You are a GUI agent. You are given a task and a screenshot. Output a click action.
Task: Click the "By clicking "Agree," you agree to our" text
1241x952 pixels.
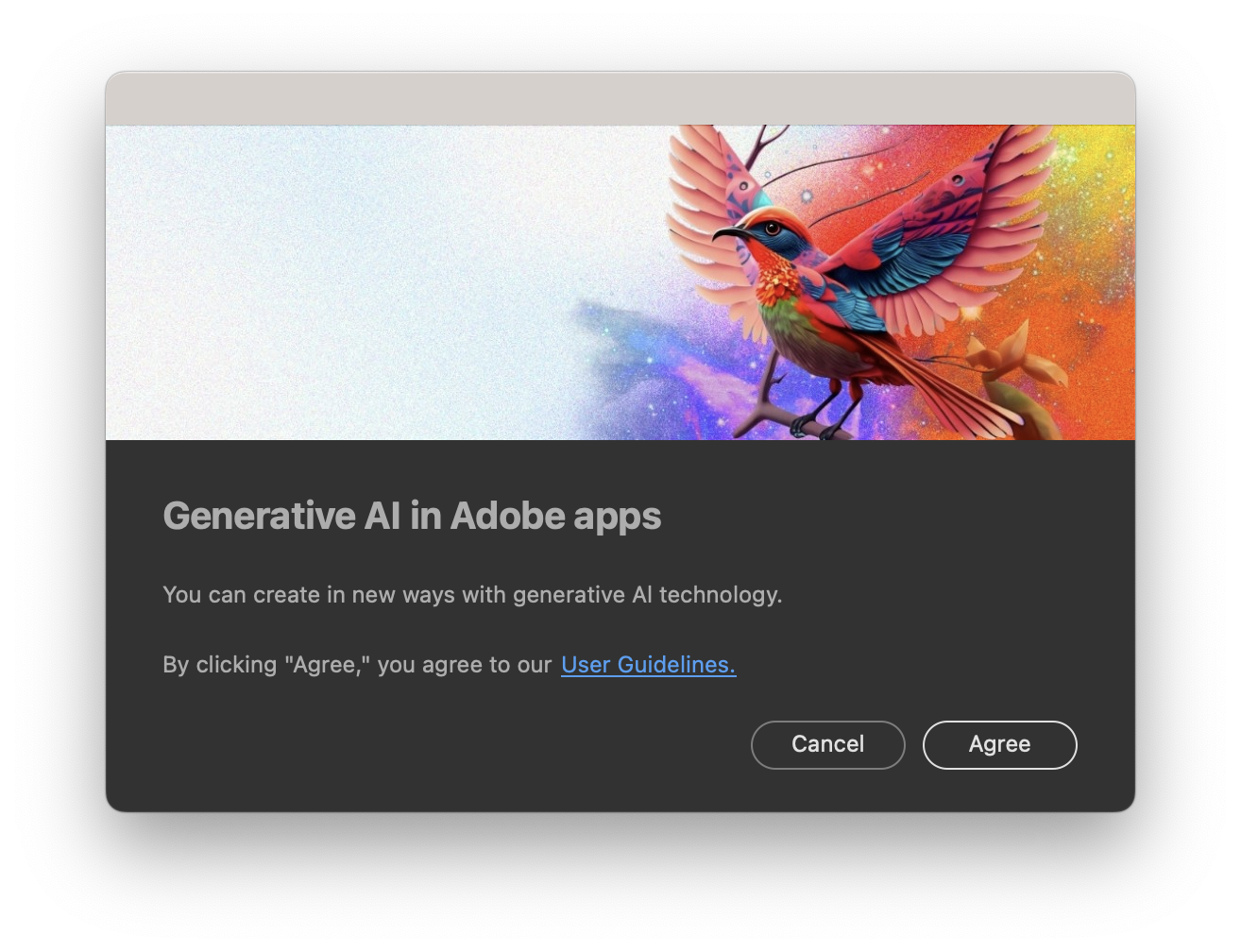357,665
